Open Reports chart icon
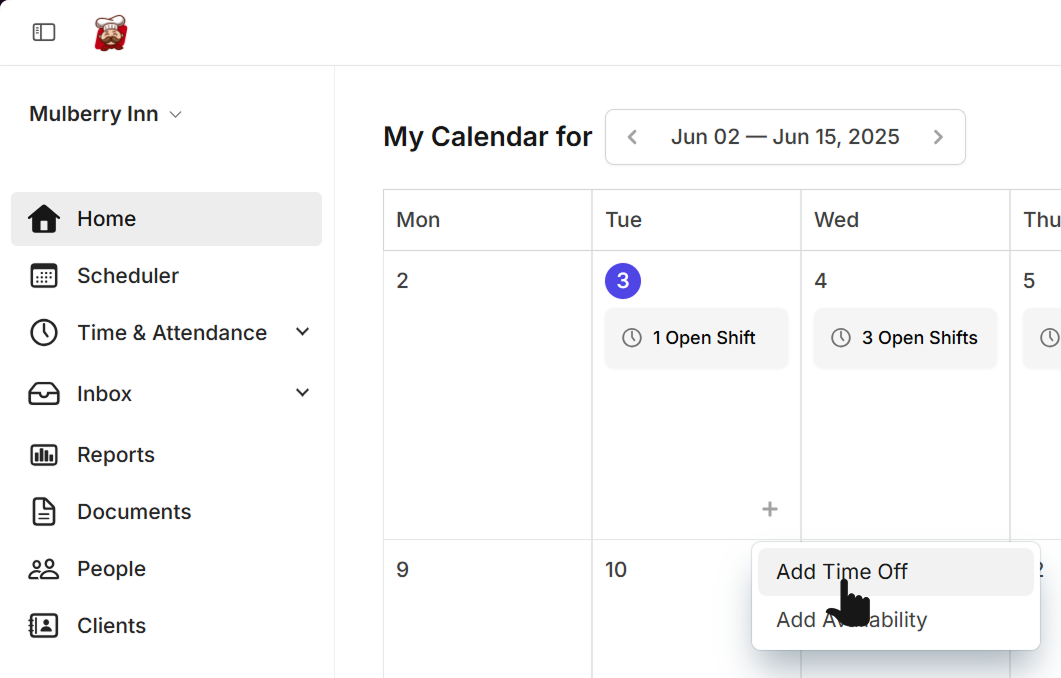Viewport: 1061px width, 678px height. pyautogui.click(x=44, y=455)
